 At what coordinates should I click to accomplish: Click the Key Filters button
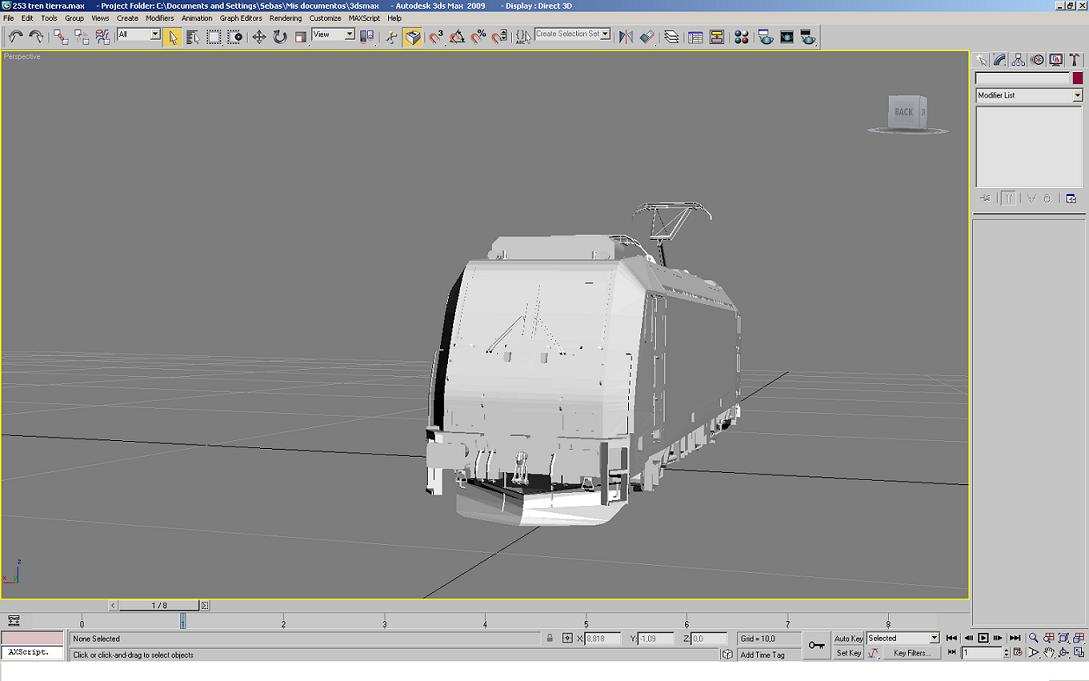pyautogui.click(x=911, y=653)
